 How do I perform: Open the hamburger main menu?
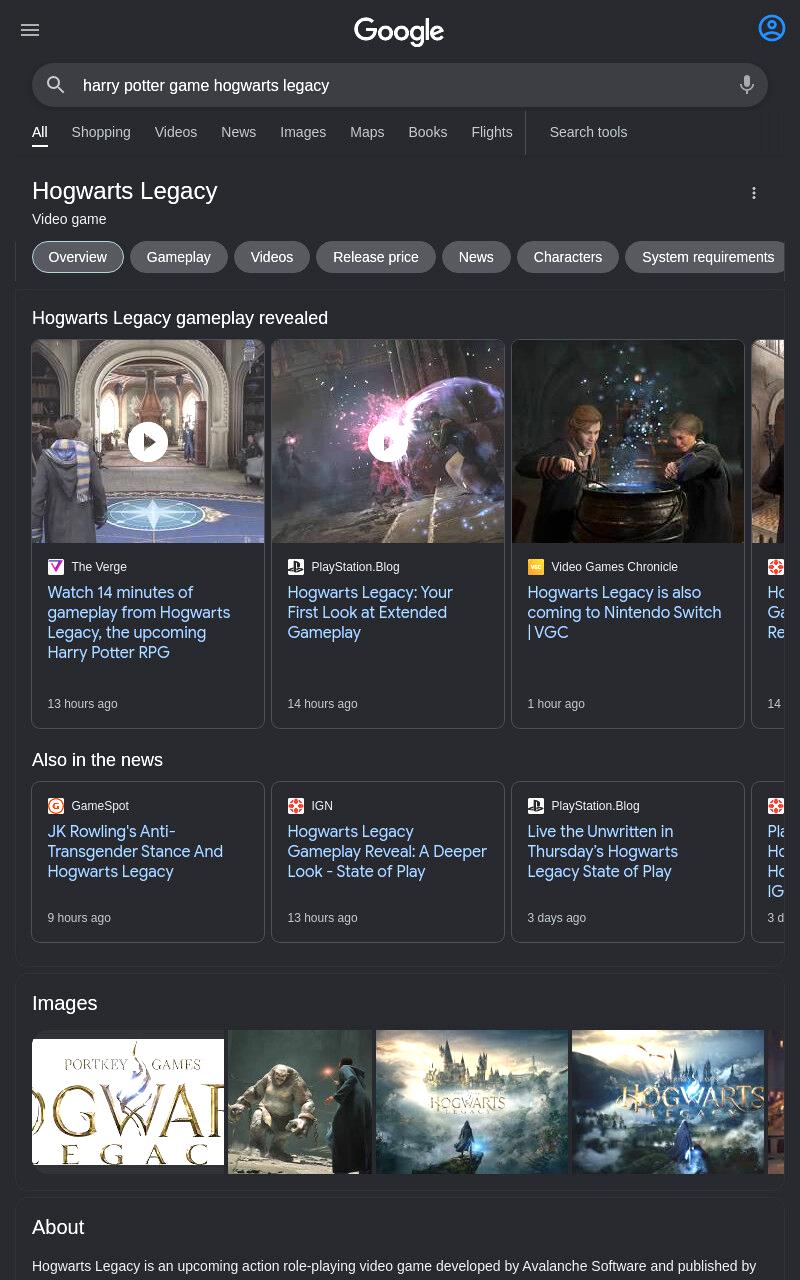(30, 30)
